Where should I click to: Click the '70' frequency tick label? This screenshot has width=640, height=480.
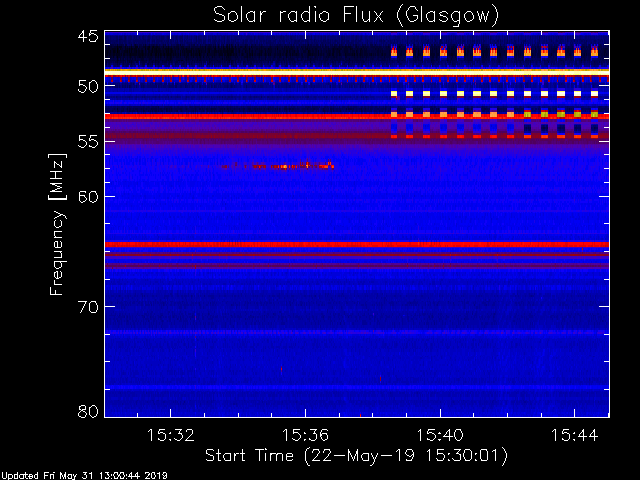(88, 307)
